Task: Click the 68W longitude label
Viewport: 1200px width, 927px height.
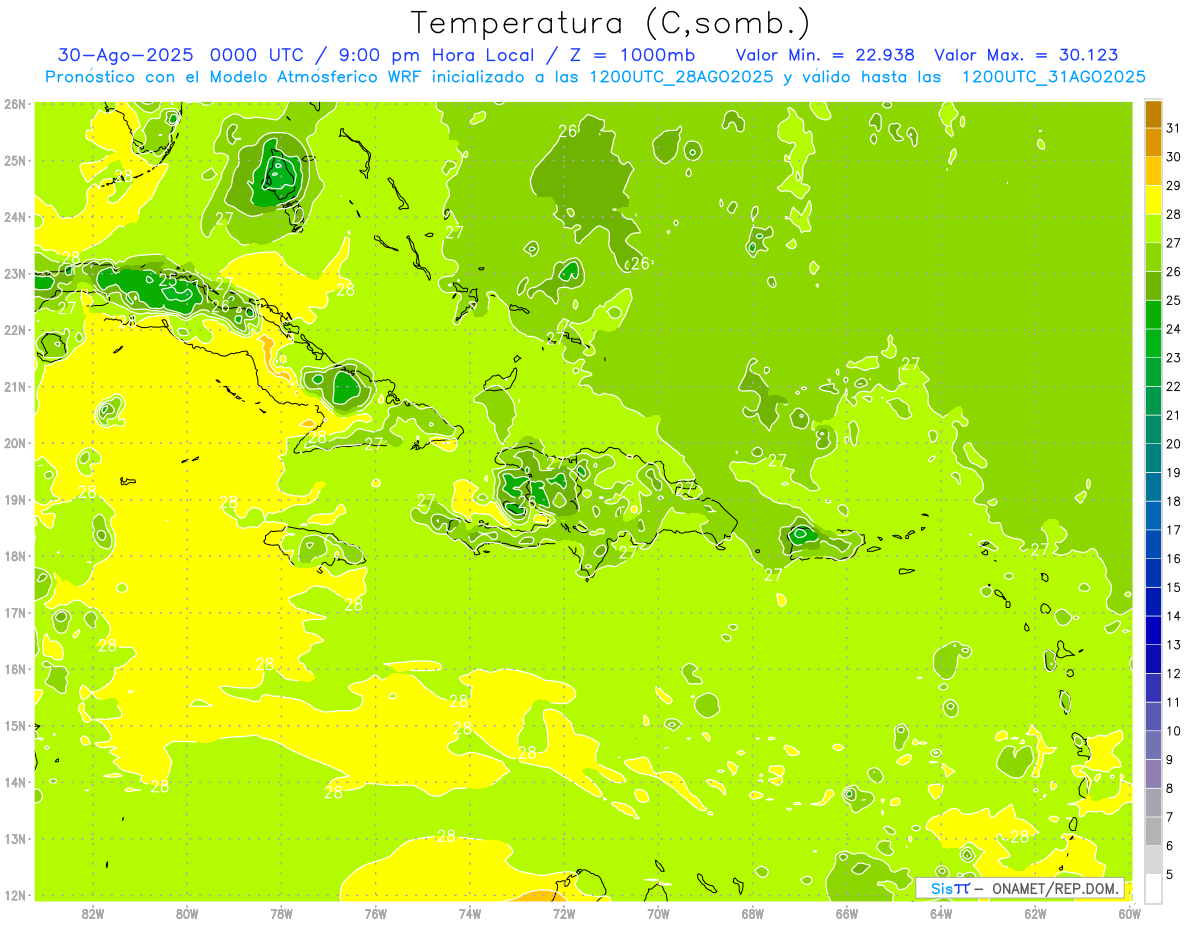Action: point(753,913)
